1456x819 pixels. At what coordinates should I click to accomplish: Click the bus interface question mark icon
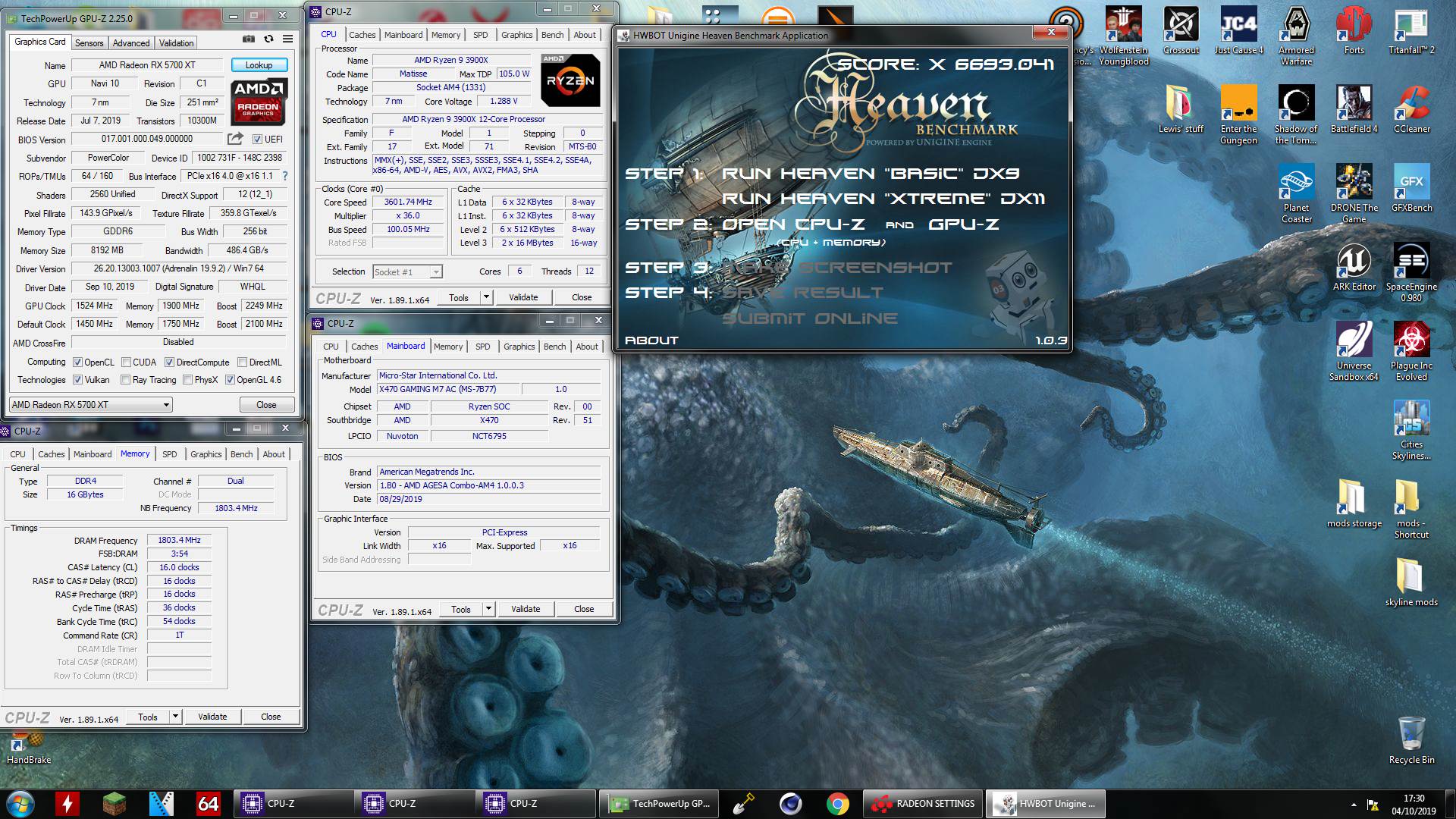click(x=285, y=176)
